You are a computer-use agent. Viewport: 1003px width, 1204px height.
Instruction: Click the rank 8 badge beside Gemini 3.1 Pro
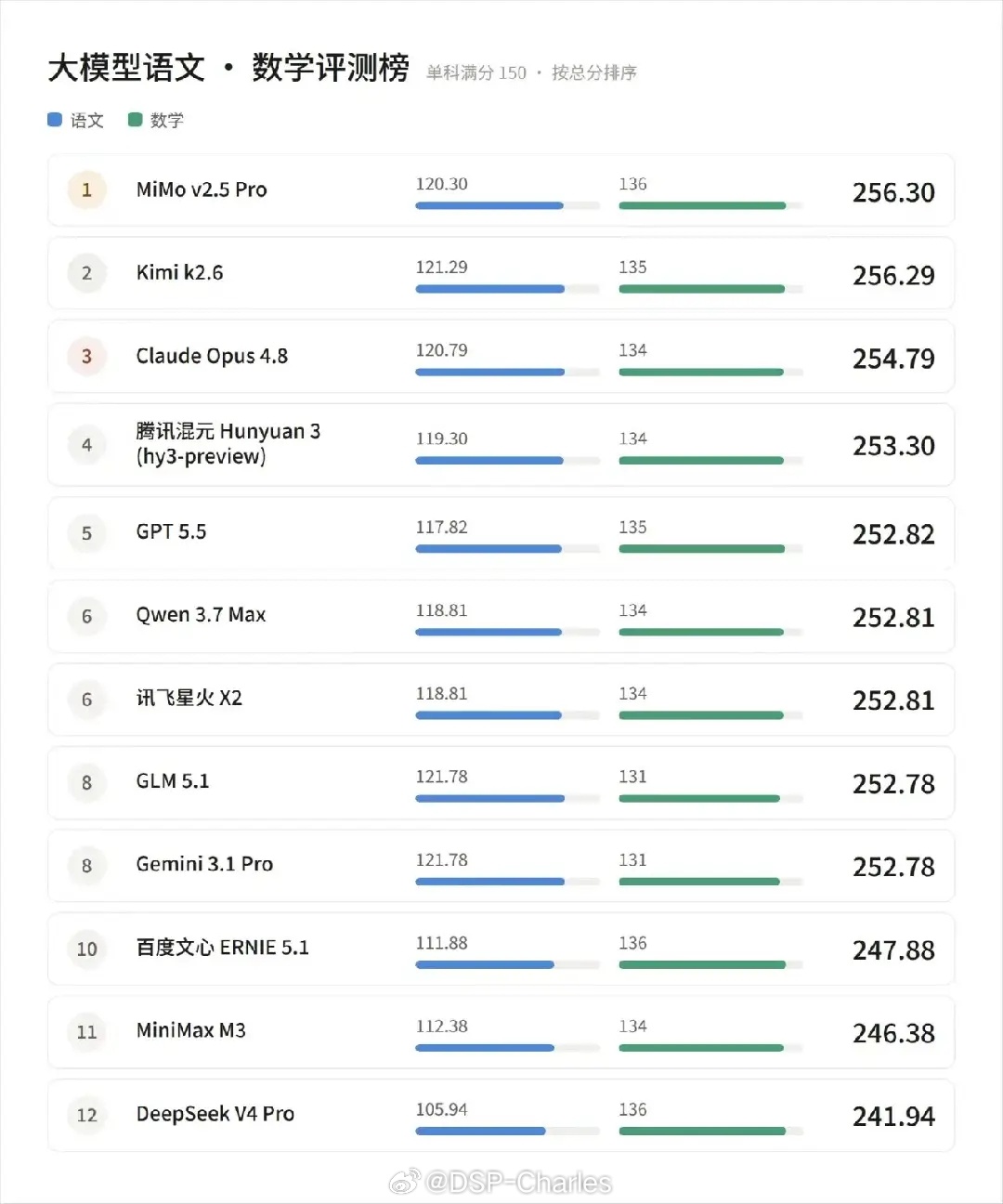point(86,866)
